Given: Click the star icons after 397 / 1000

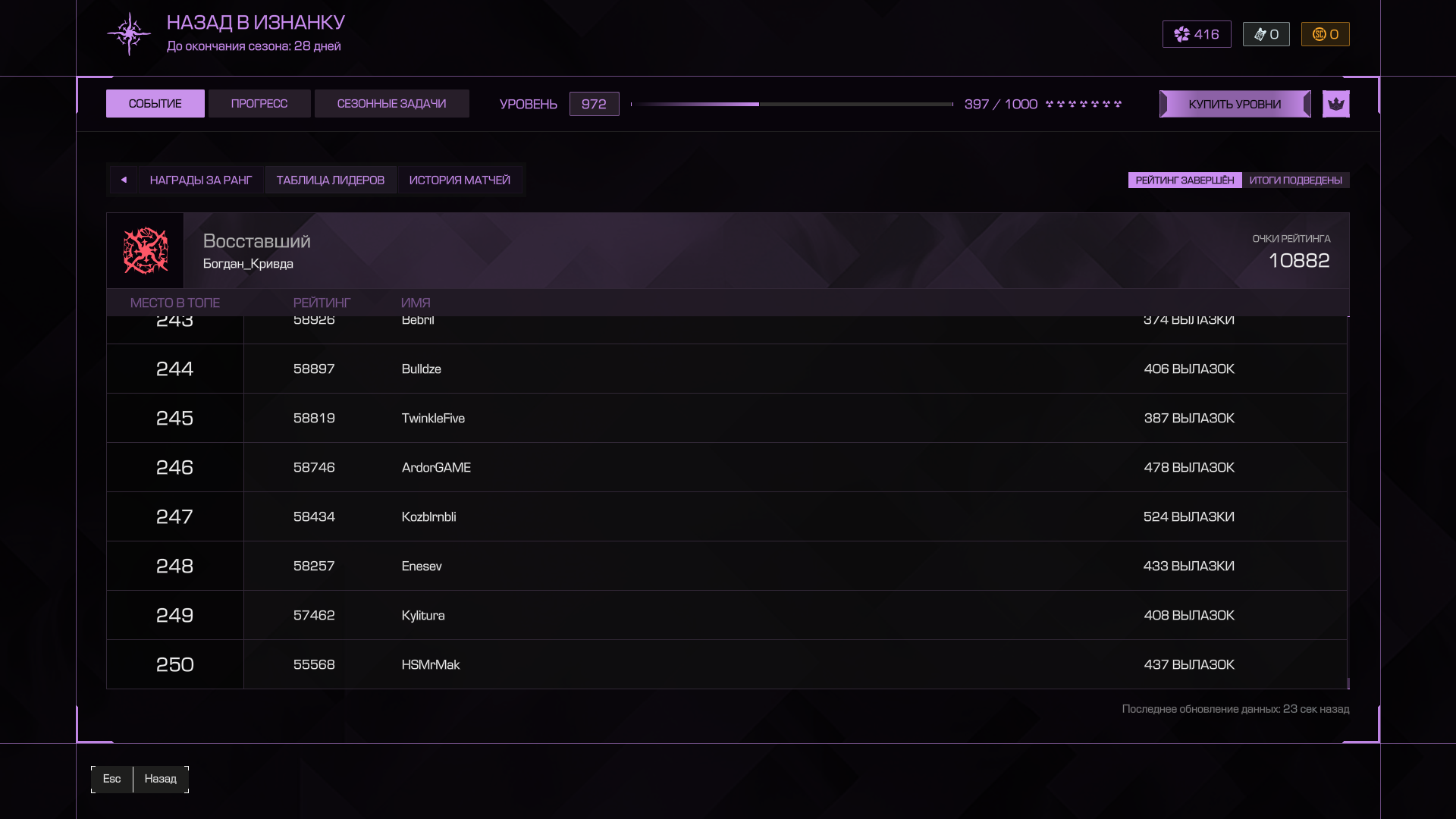Looking at the screenshot, I should (1084, 104).
